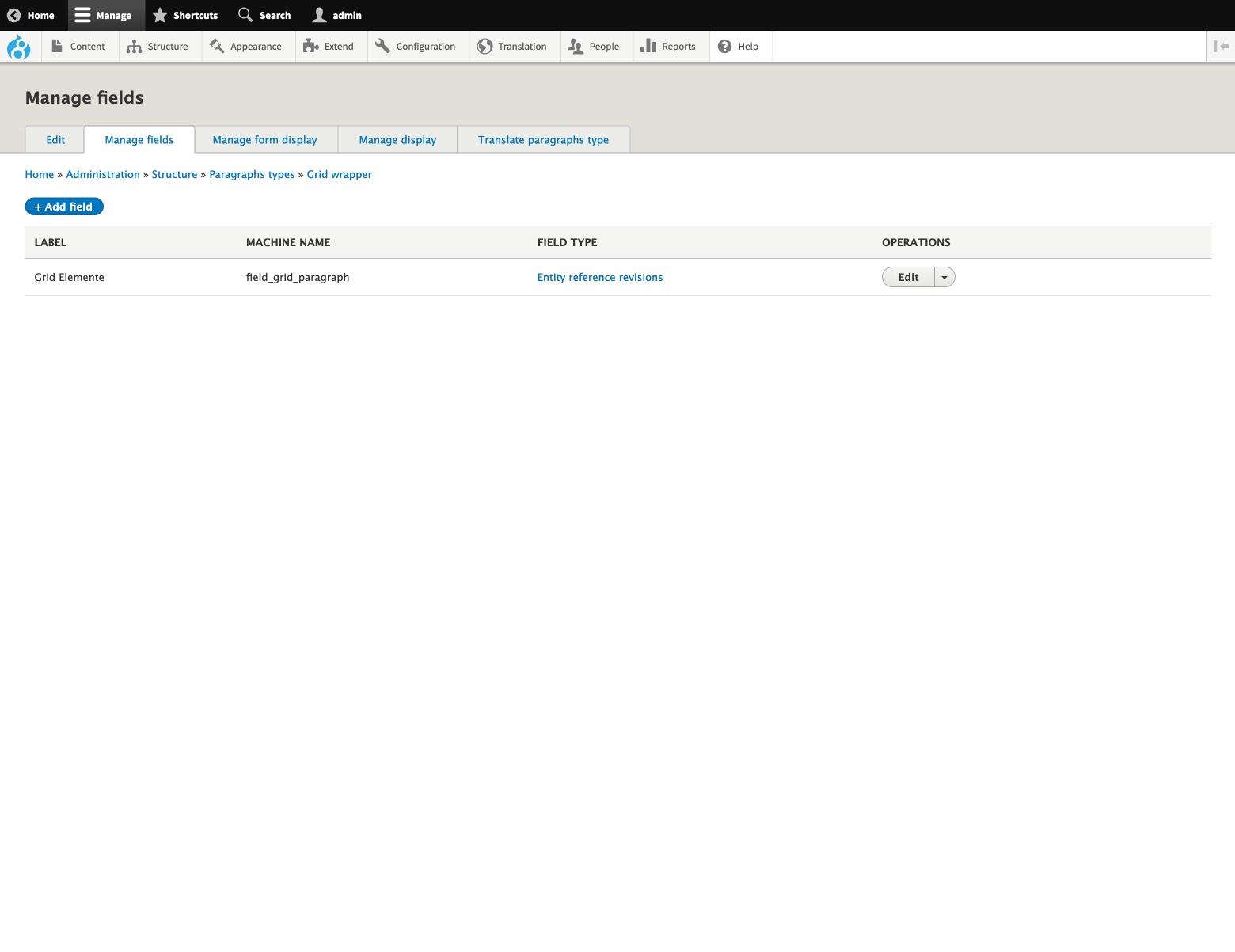Click the Reports bar-chart icon

click(x=648, y=46)
